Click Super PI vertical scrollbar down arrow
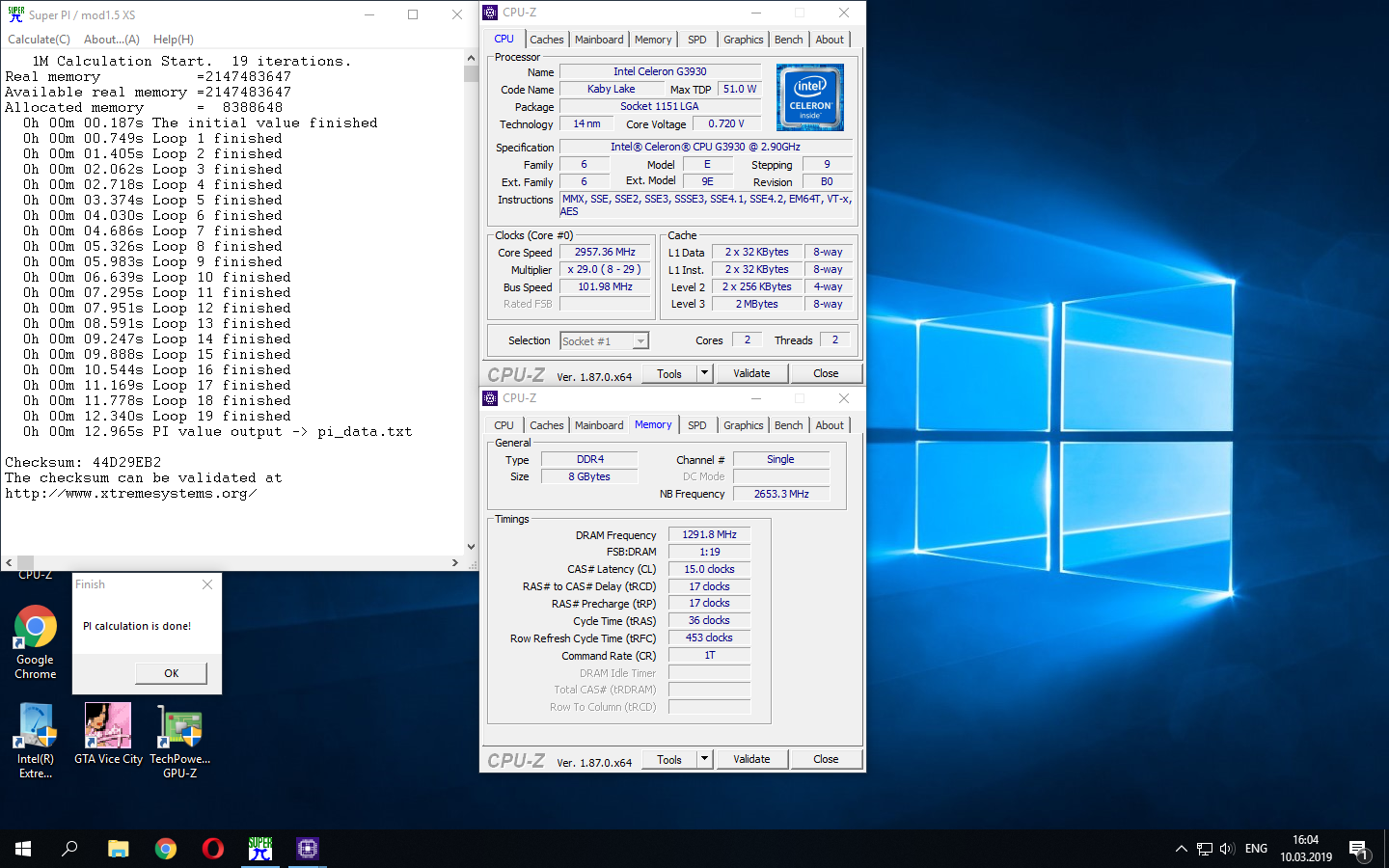The width and height of the screenshot is (1389, 868). click(471, 547)
